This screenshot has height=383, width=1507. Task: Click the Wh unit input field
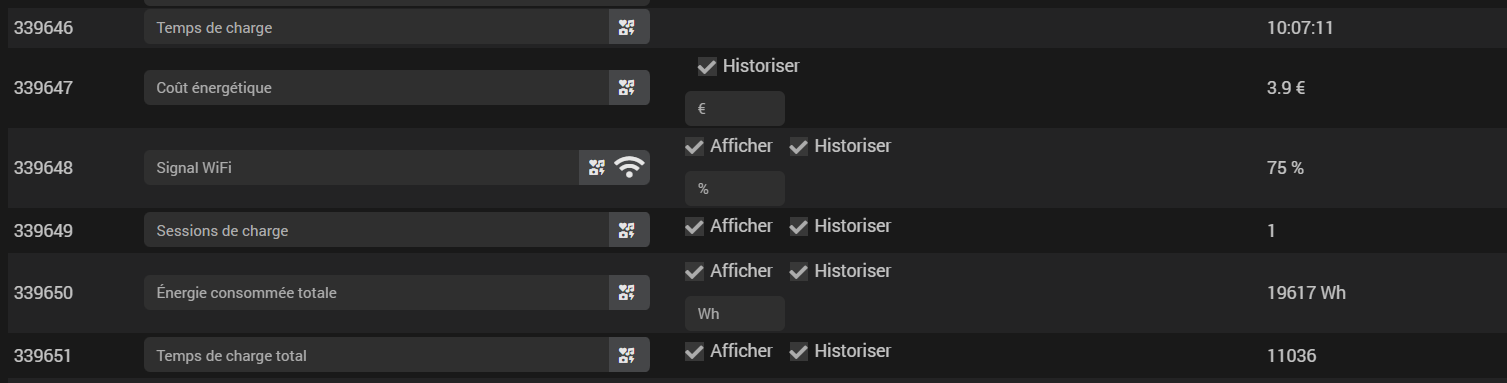[x=735, y=314]
